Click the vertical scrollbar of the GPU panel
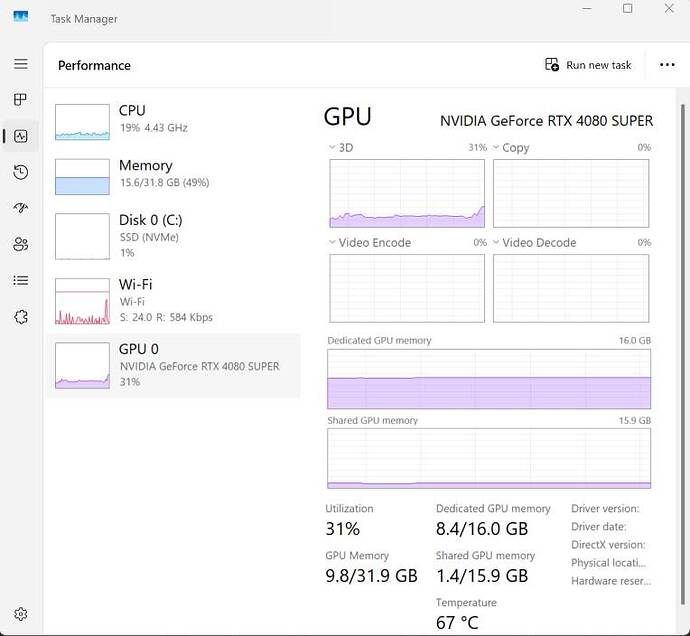 [x=683, y=354]
